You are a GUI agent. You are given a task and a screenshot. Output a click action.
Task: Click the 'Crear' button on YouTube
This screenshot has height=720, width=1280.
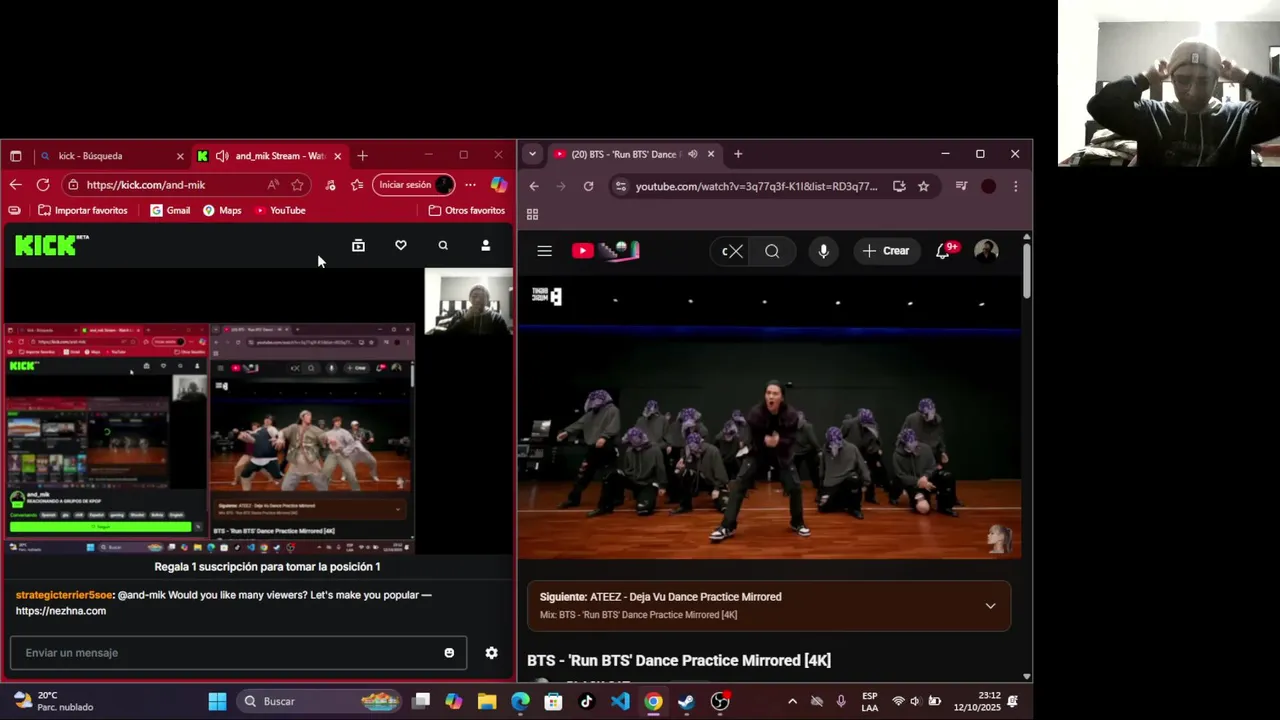click(x=886, y=251)
